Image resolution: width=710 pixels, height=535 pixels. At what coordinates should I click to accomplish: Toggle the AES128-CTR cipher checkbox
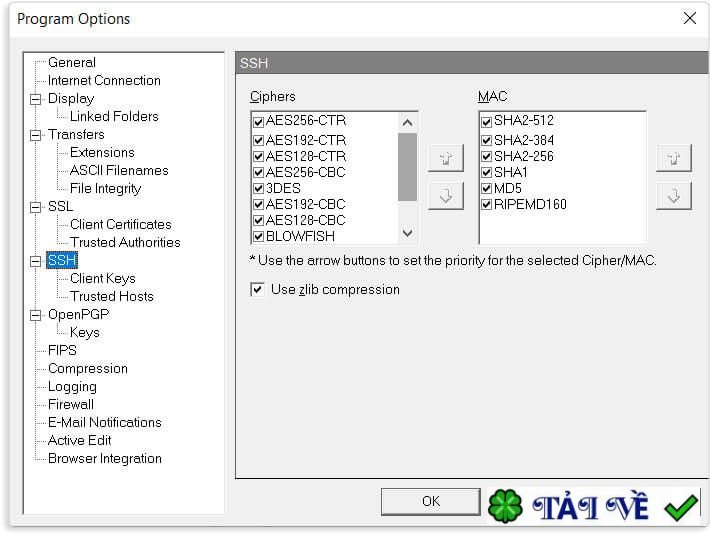[x=259, y=157]
